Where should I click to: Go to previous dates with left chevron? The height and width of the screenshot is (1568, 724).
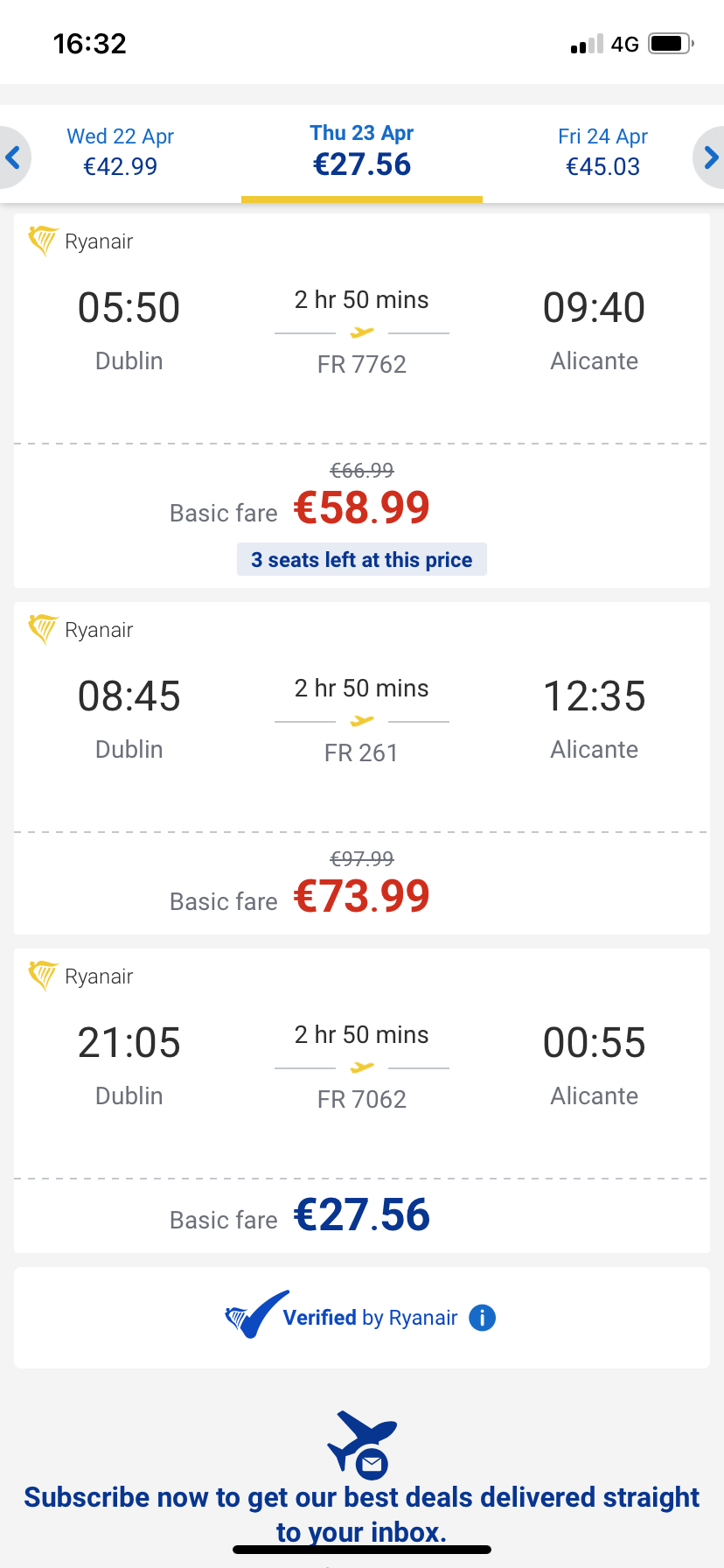pos(13,157)
